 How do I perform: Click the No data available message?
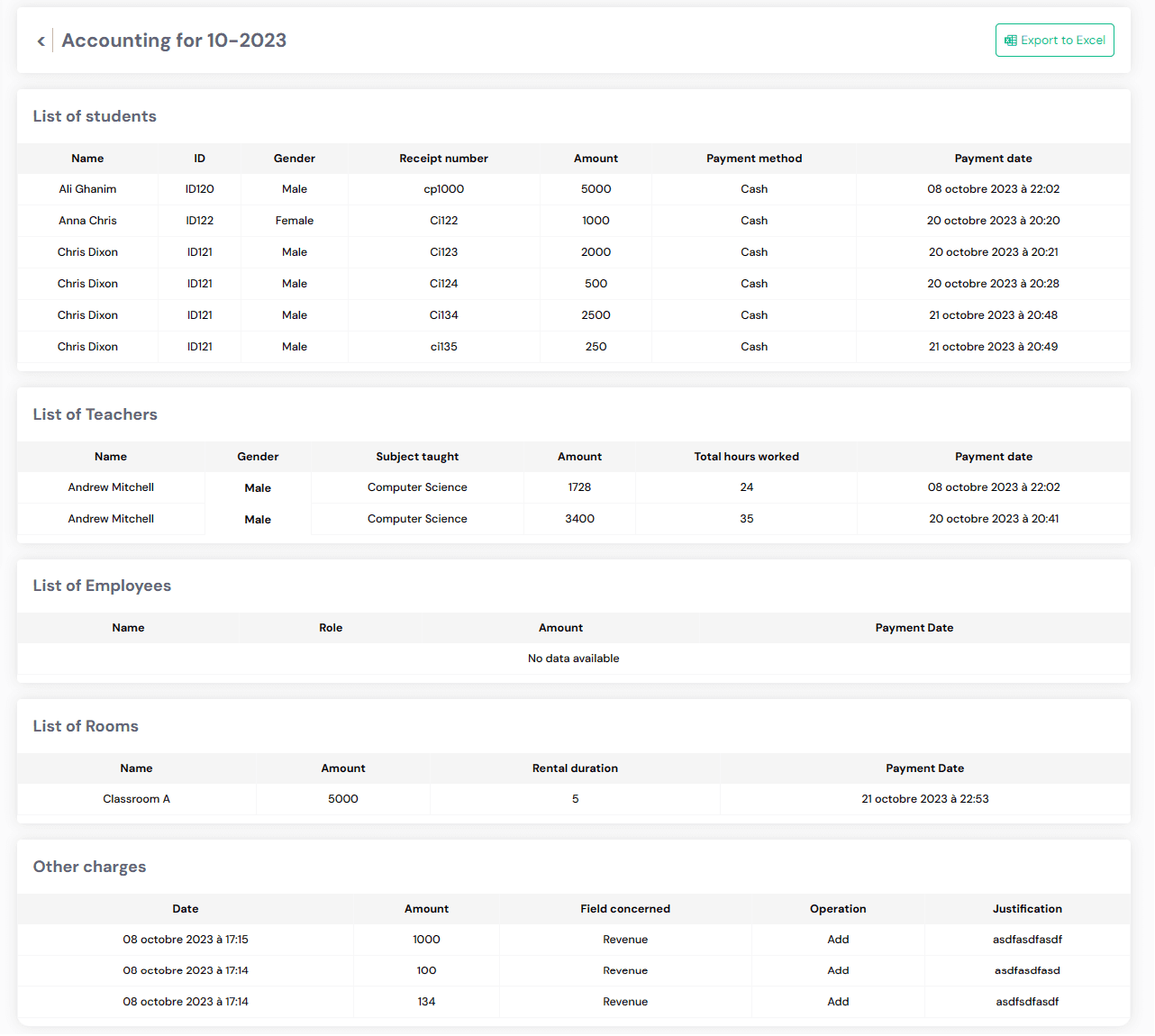[573, 659]
